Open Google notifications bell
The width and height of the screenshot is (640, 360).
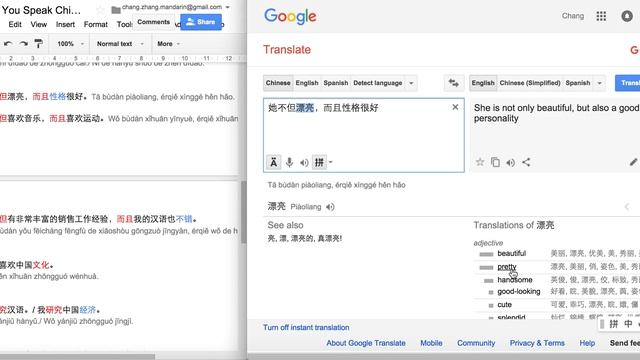coord(627,16)
